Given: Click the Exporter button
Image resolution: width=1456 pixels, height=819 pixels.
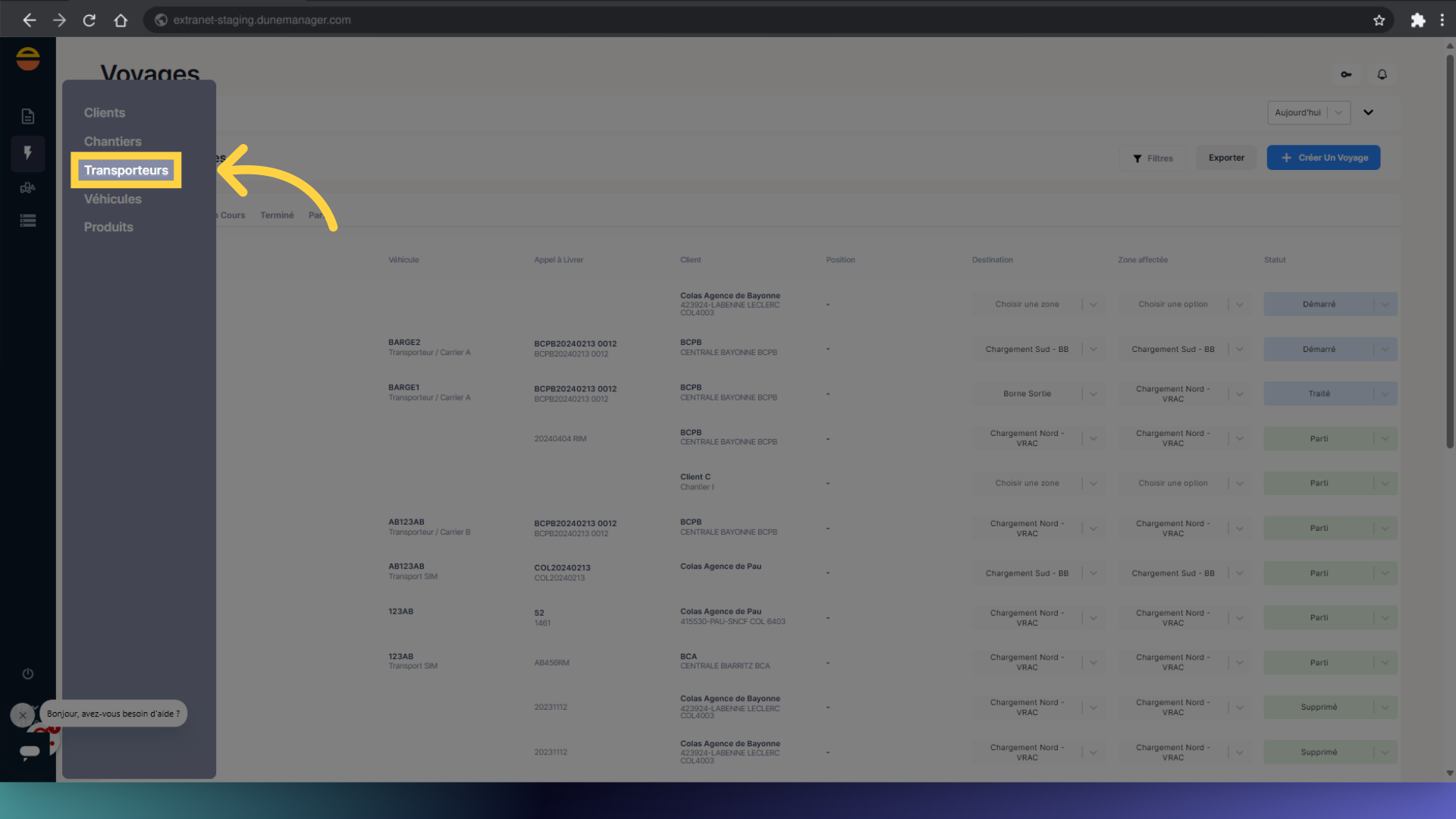Looking at the screenshot, I should pyautogui.click(x=1226, y=158).
